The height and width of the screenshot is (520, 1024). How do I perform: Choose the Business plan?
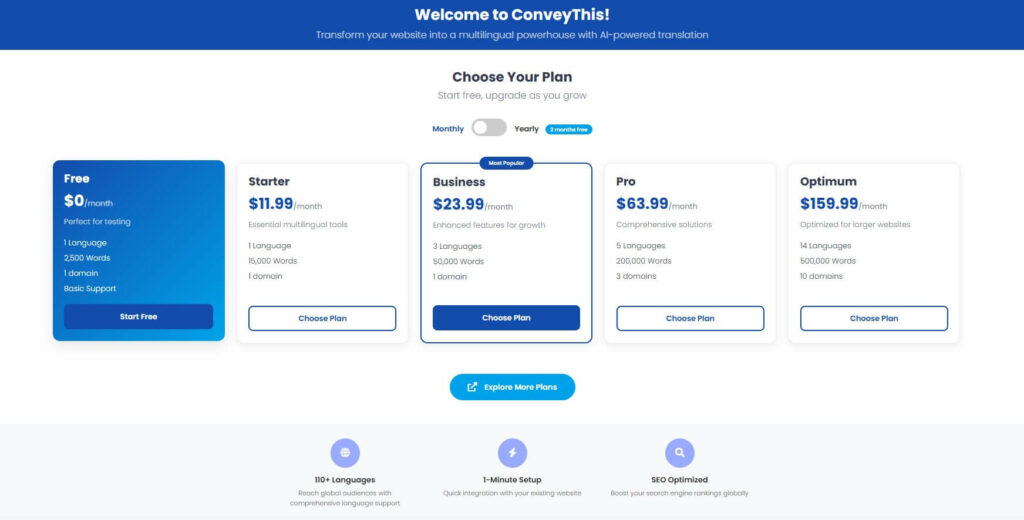(506, 318)
